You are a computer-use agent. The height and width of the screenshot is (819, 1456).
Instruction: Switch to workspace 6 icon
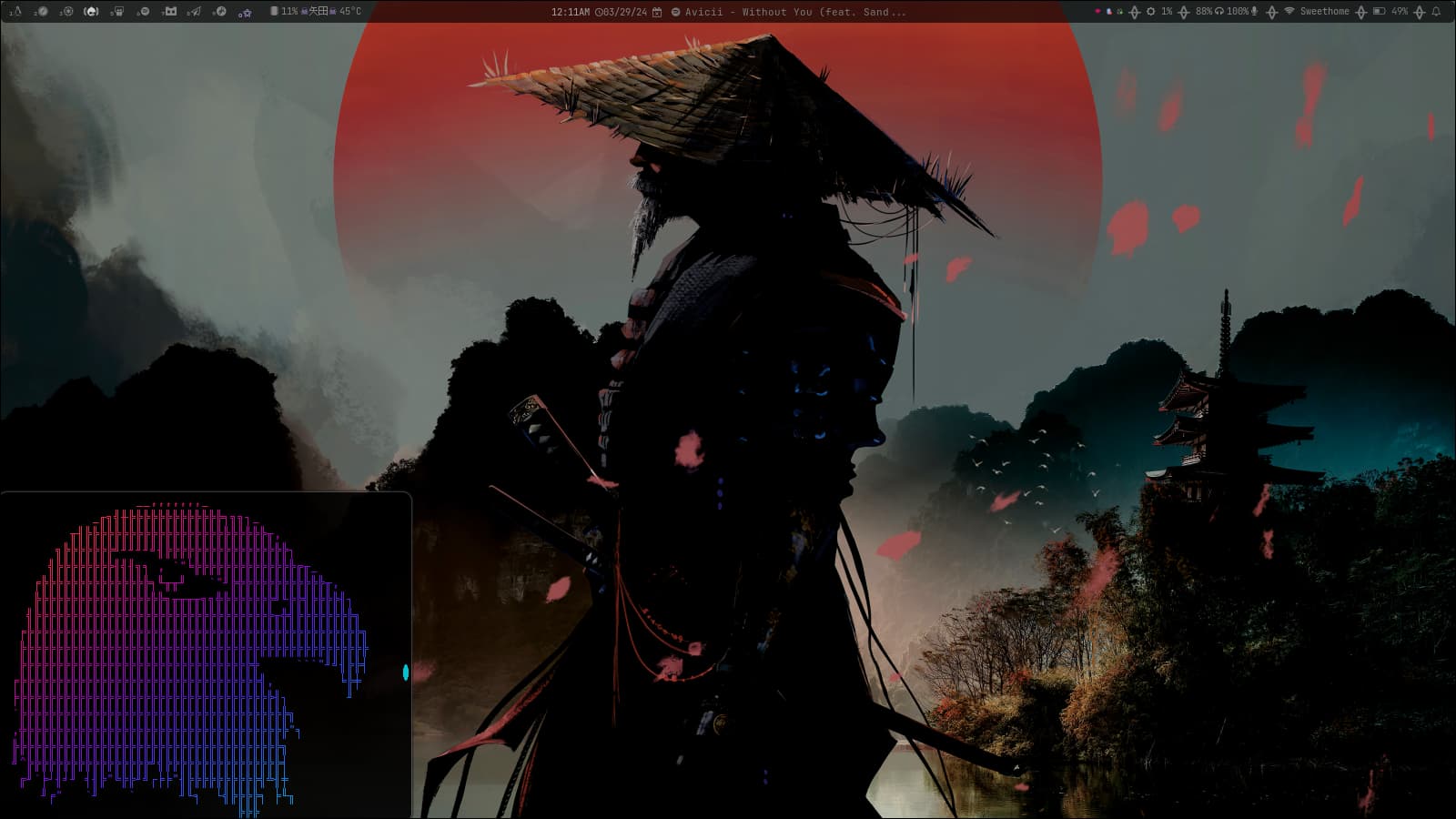[x=143, y=11]
